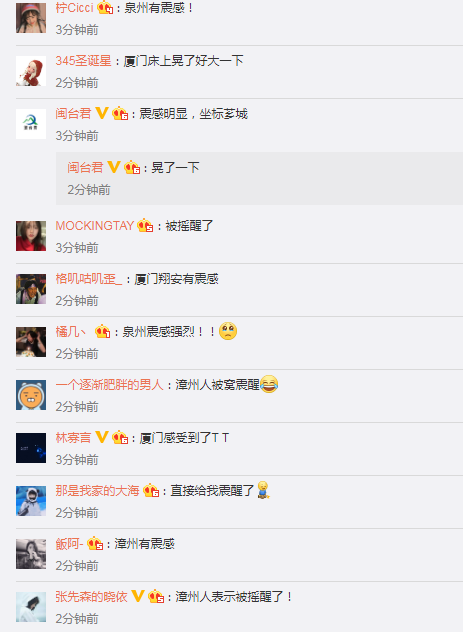Screen dimensions: 463x632
Task: Open 格叽咕叽歪_ username link
Action: click(89, 279)
